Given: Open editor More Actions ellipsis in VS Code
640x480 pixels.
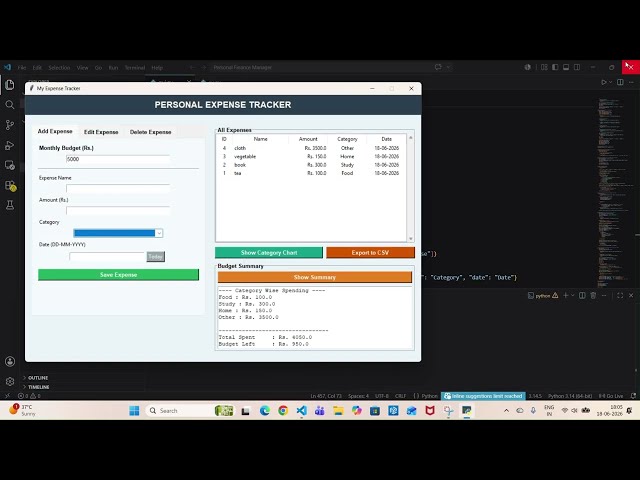Looking at the screenshot, I should [x=631, y=82].
